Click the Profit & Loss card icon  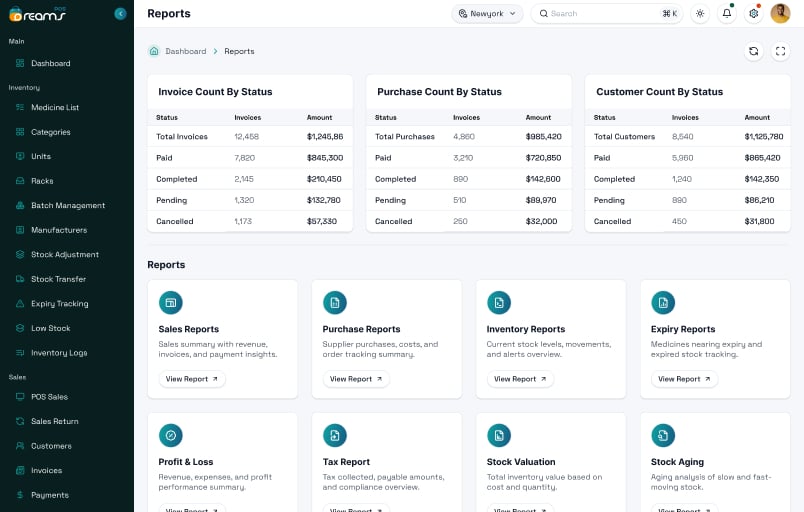click(x=171, y=436)
